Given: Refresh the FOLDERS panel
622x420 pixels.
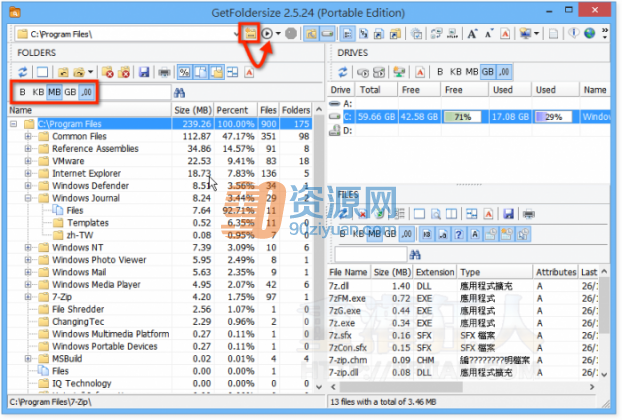Looking at the screenshot, I should 23,72.
